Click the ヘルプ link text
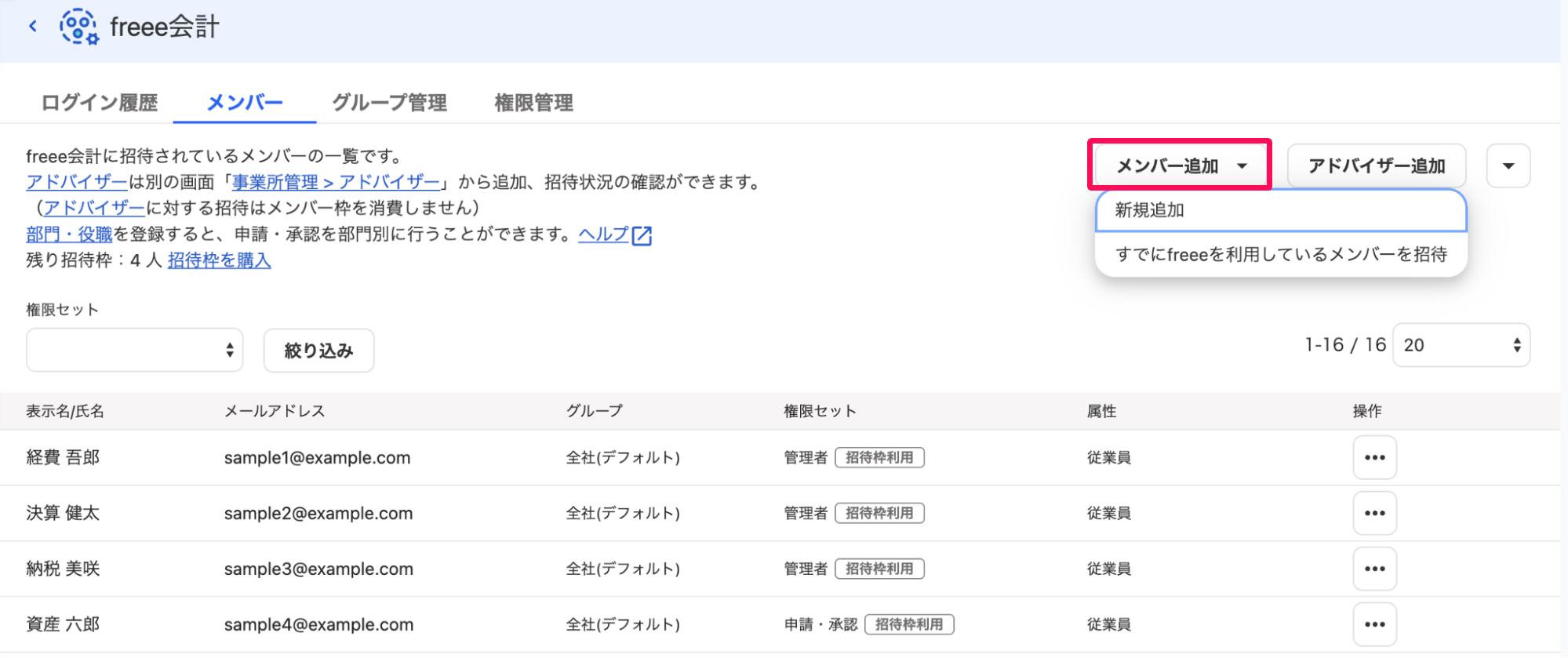Screen dimensions: 1568x658 603,234
